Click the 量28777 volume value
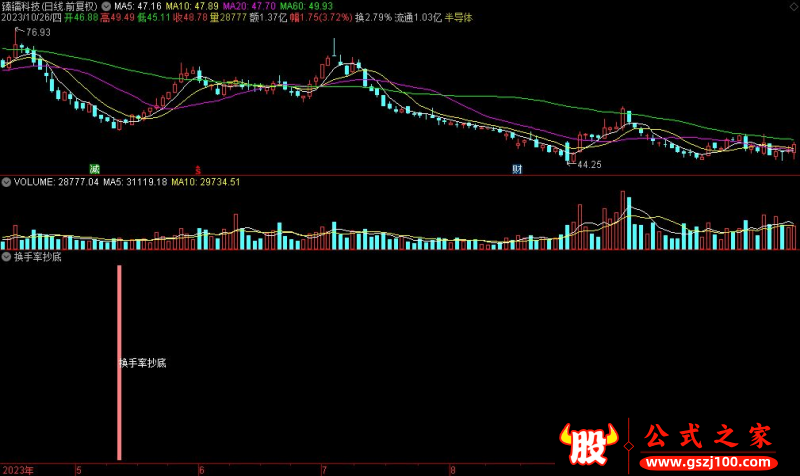 [x=228, y=18]
